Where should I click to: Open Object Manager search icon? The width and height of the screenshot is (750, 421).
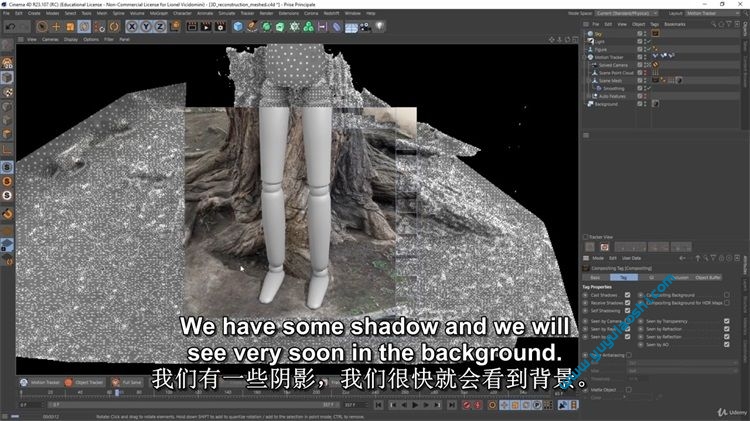click(x=714, y=24)
